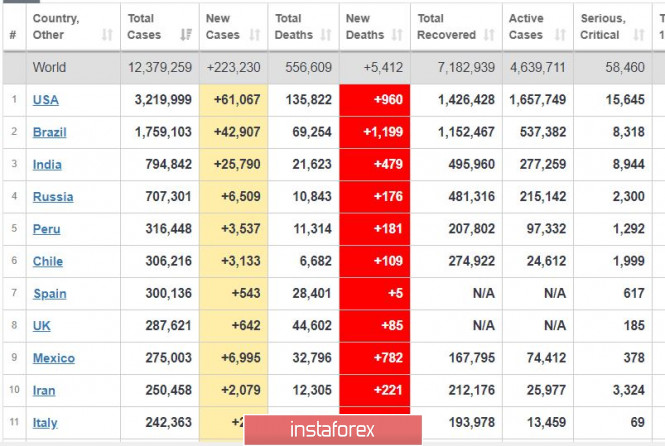Sort by Country, Other arrows icon
Screen dimensions: 665x446
coord(107,34)
